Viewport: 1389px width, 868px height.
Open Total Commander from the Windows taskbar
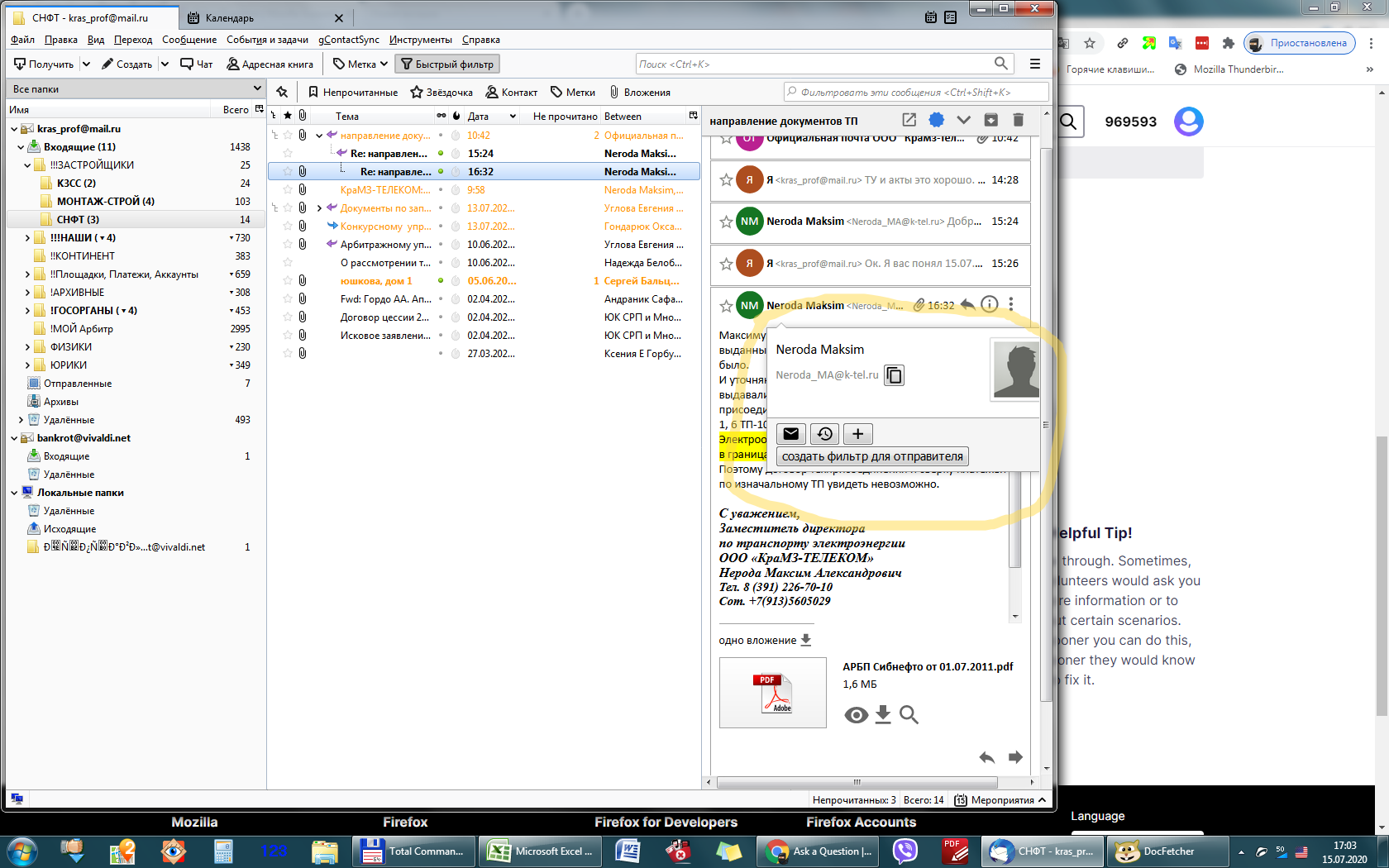(x=414, y=851)
